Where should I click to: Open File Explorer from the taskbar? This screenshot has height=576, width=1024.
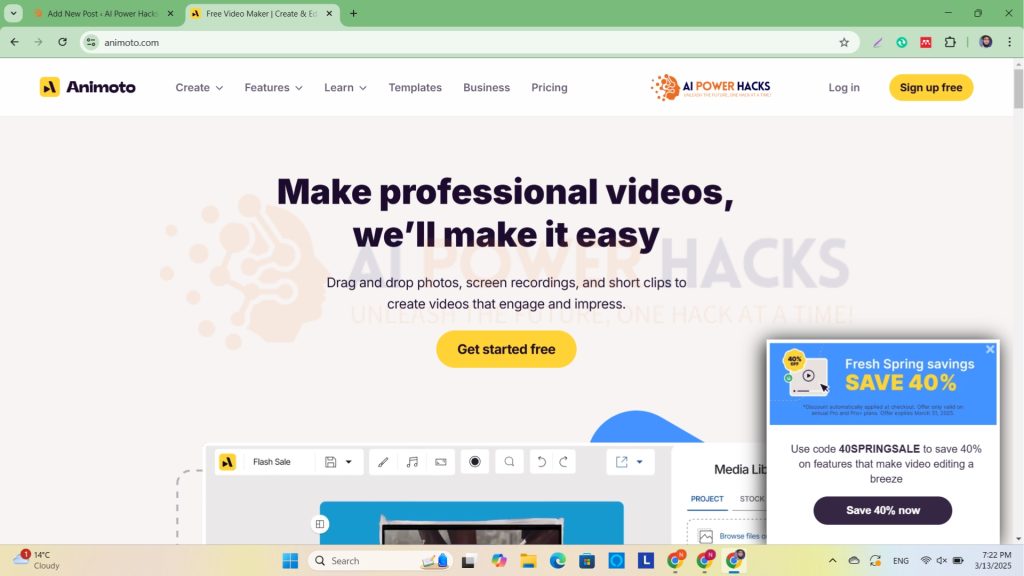click(x=528, y=561)
